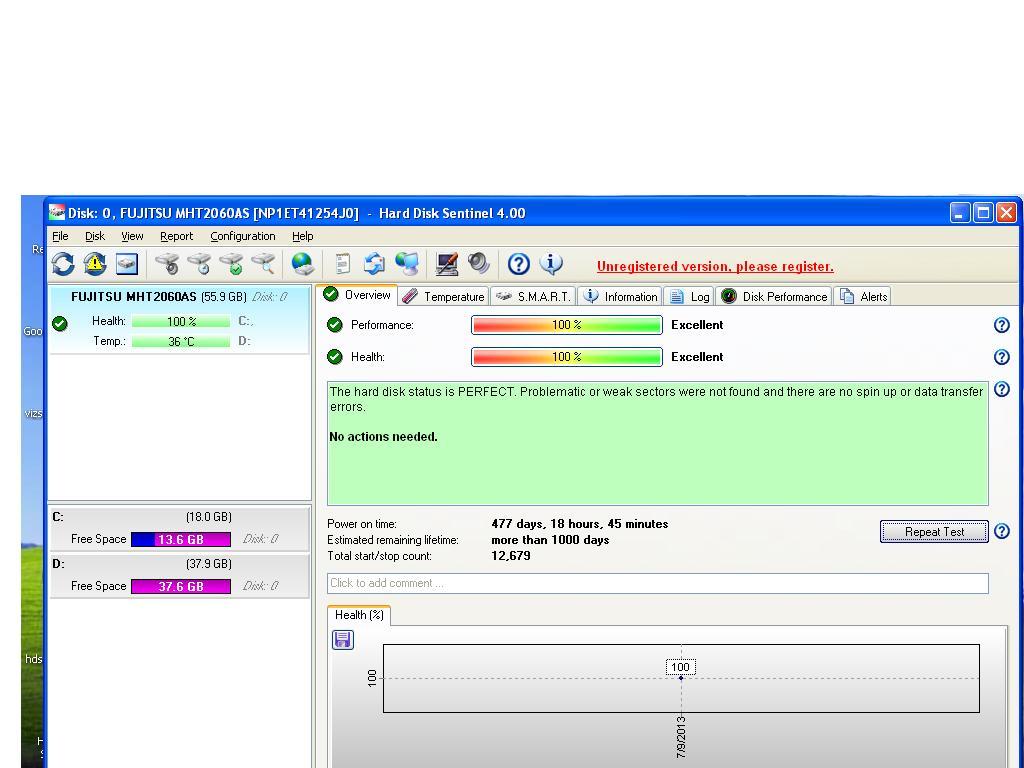Click the globe over disk toolbar icon

tap(302, 264)
